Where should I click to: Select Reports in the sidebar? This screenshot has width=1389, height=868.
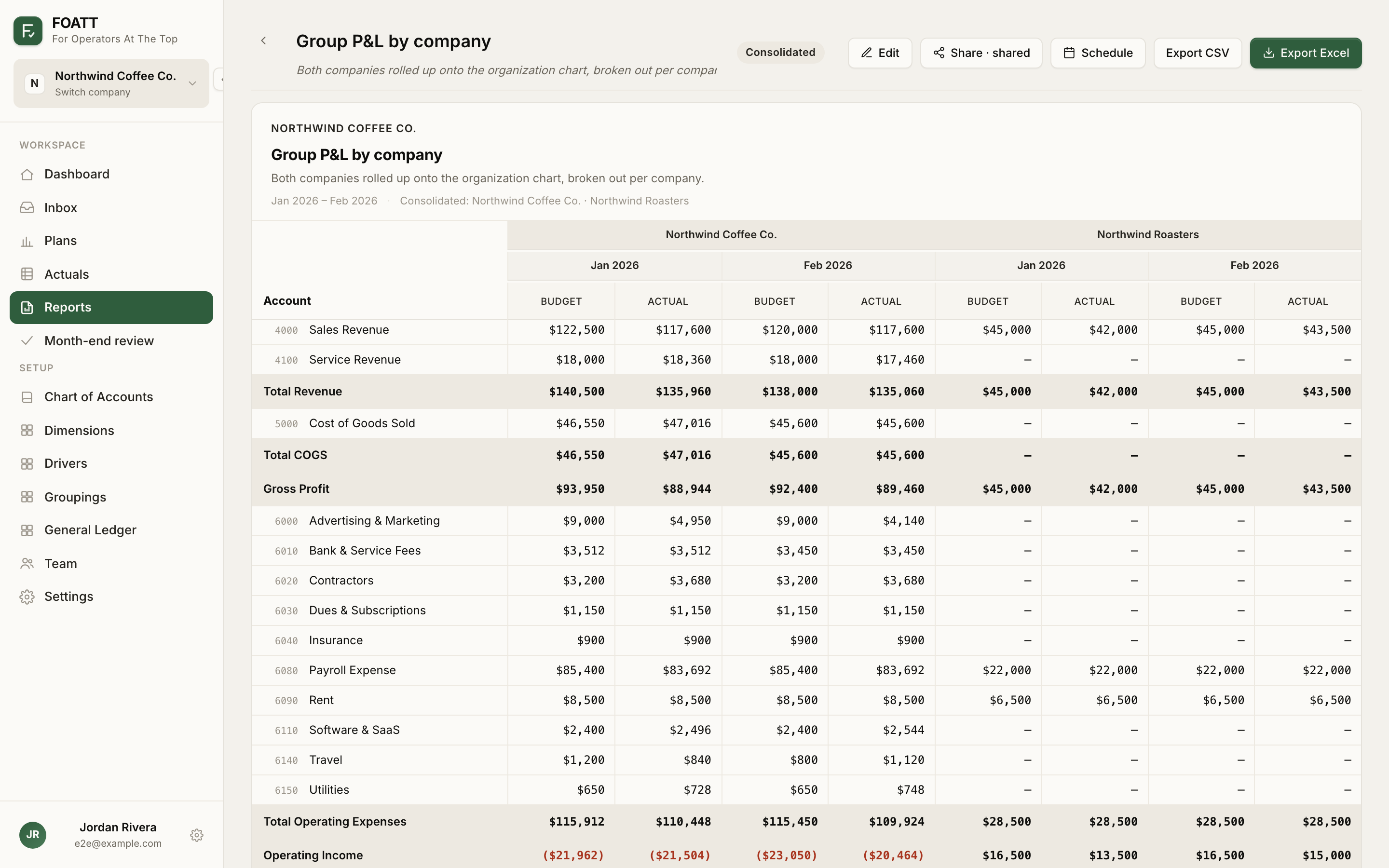(111, 308)
